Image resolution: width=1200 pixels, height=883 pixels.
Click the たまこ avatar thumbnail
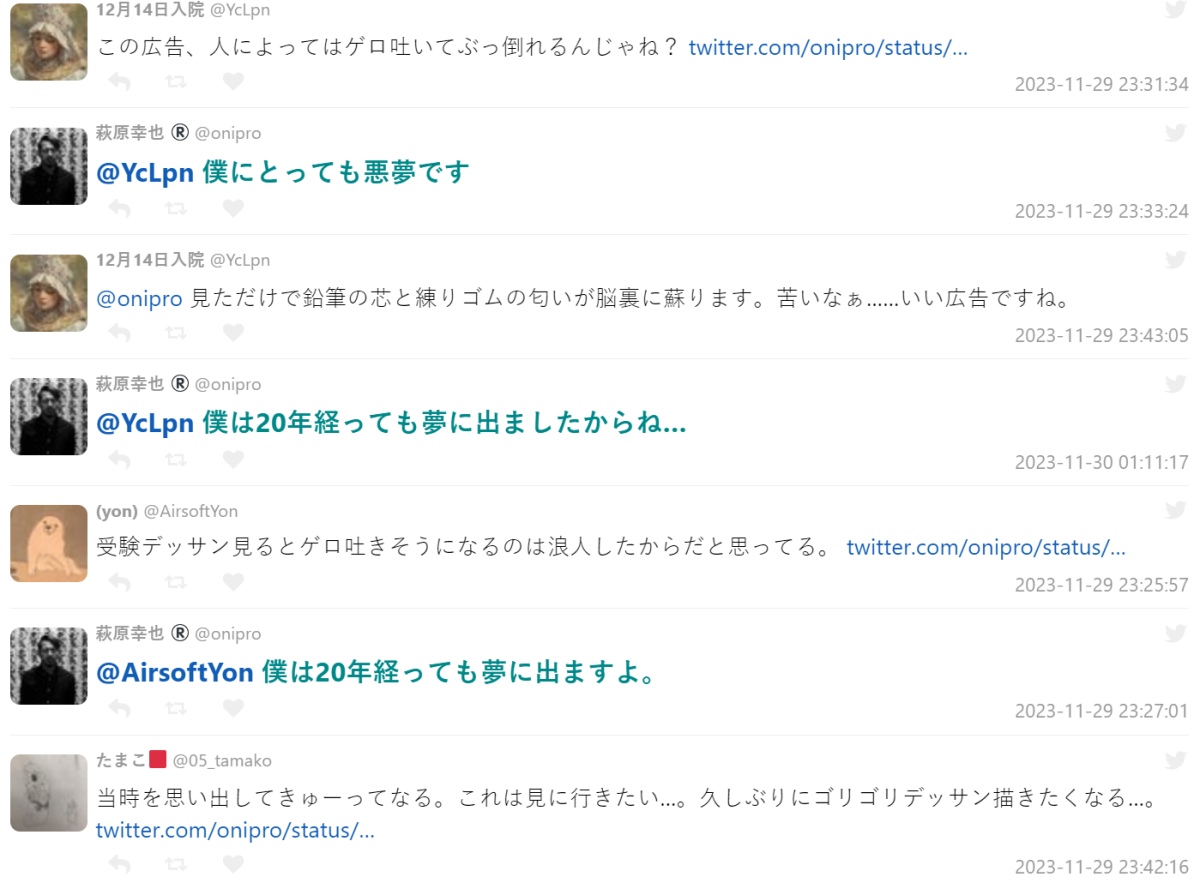click(x=49, y=793)
